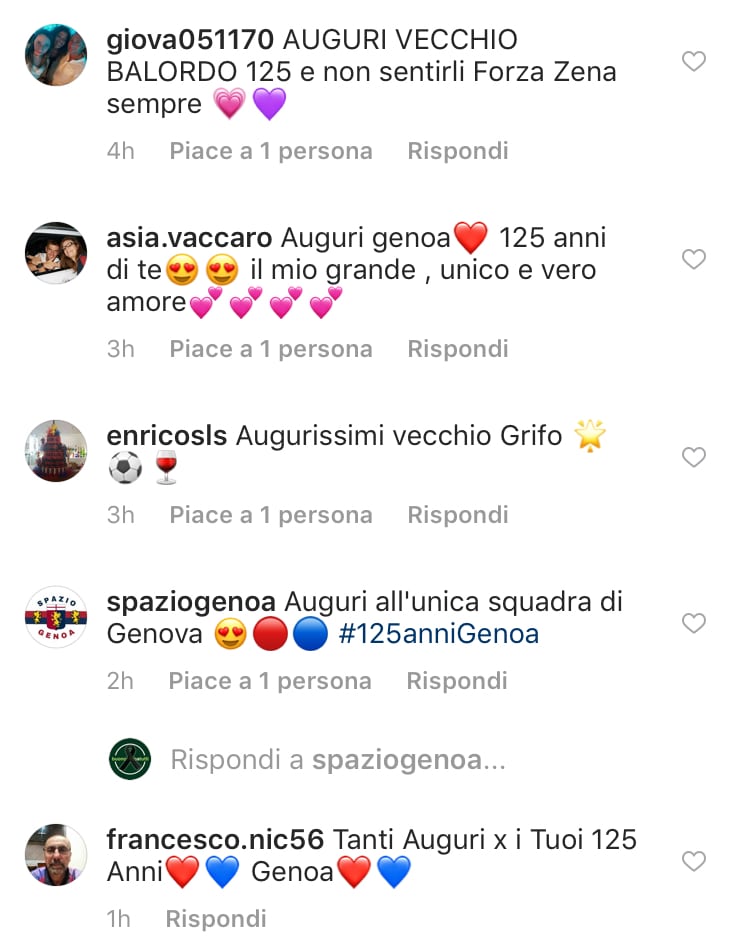View francesco.nic56's profile picture
The width and height of the screenshot is (750, 947).
tap(56, 855)
